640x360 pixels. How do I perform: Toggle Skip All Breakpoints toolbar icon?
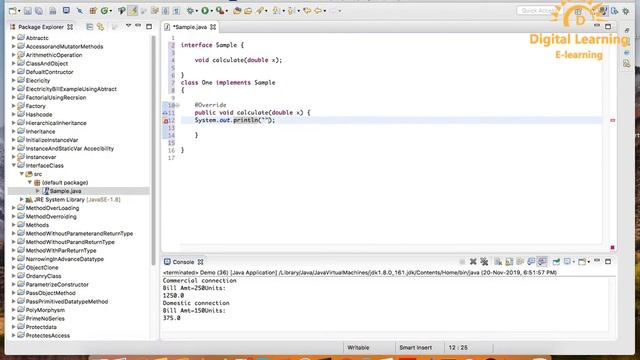click(80, 11)
